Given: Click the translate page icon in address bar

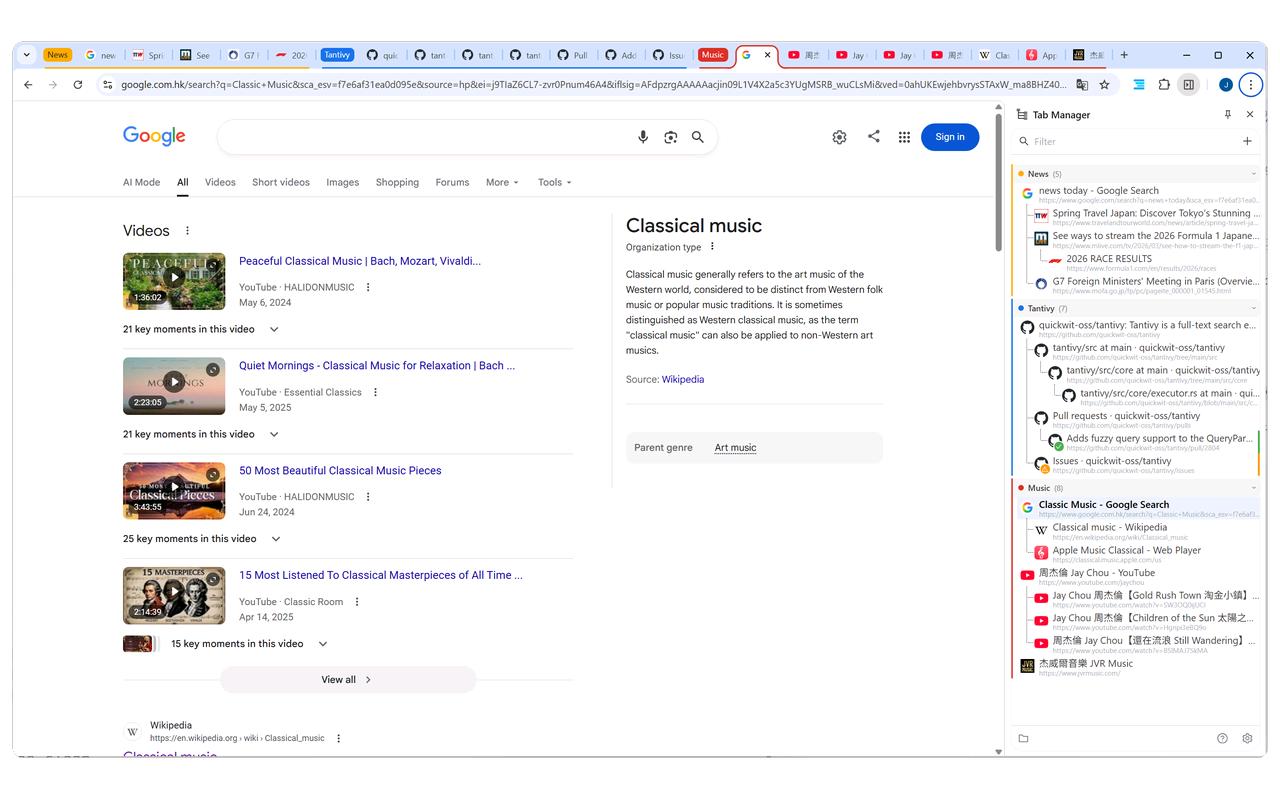Looking at the screenshot, I should coord(1082,85).
